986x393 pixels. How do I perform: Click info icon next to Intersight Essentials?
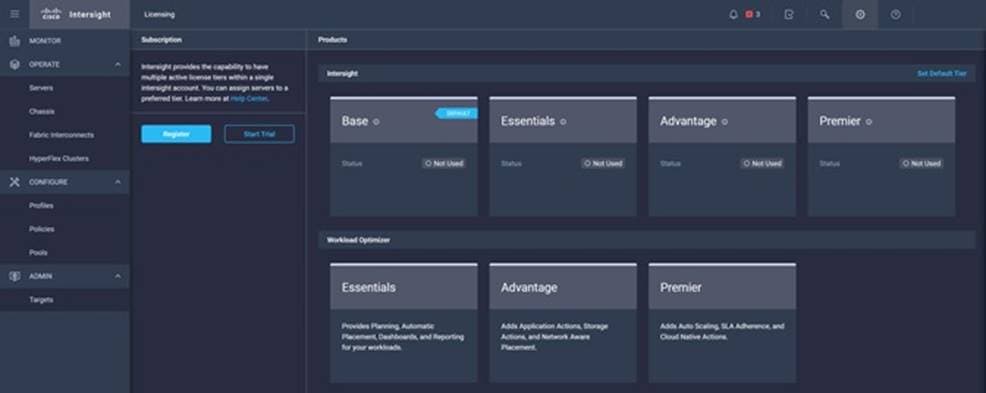(x=563, y=122)
